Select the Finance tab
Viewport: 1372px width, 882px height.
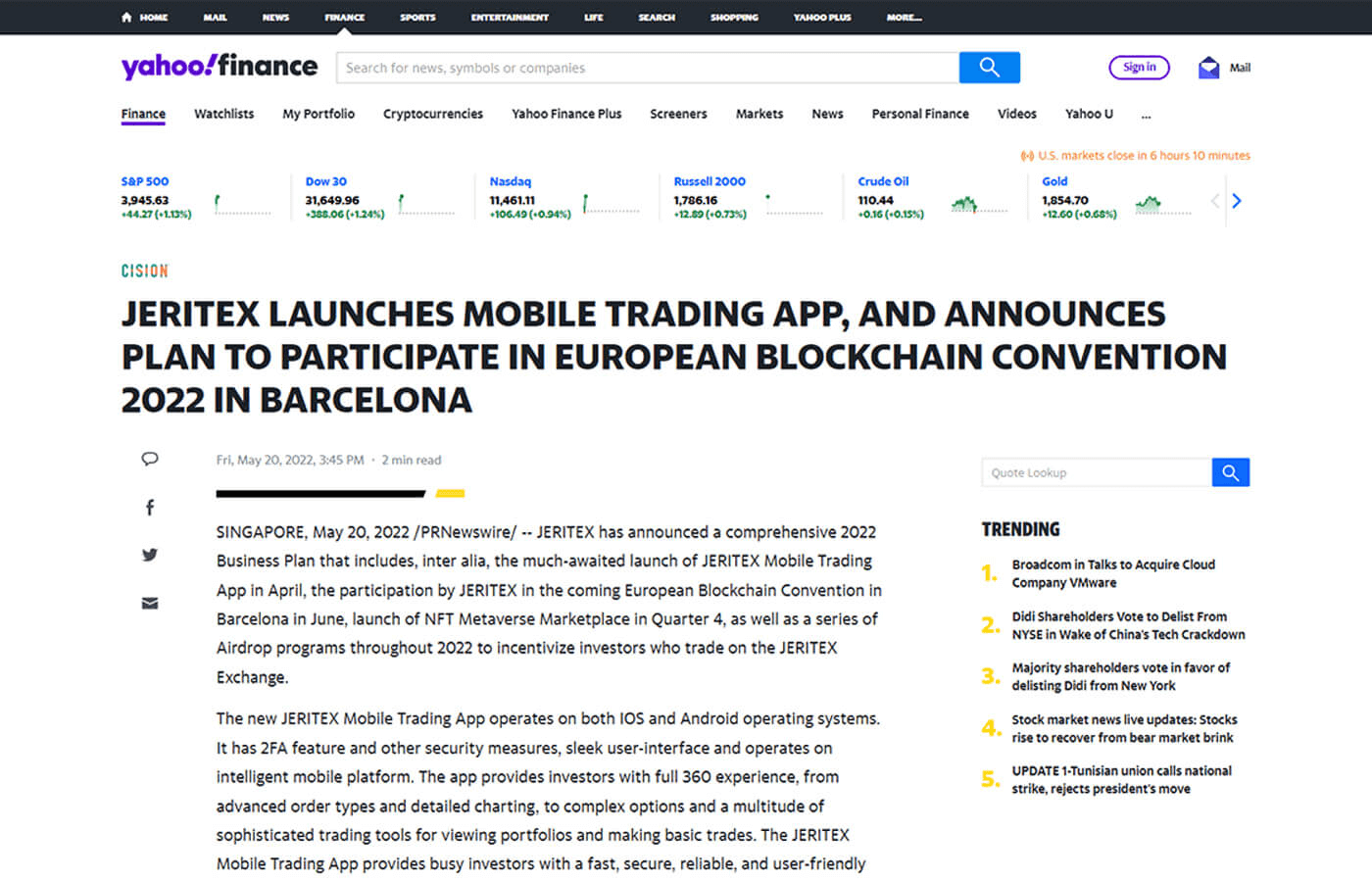point(143,114)
